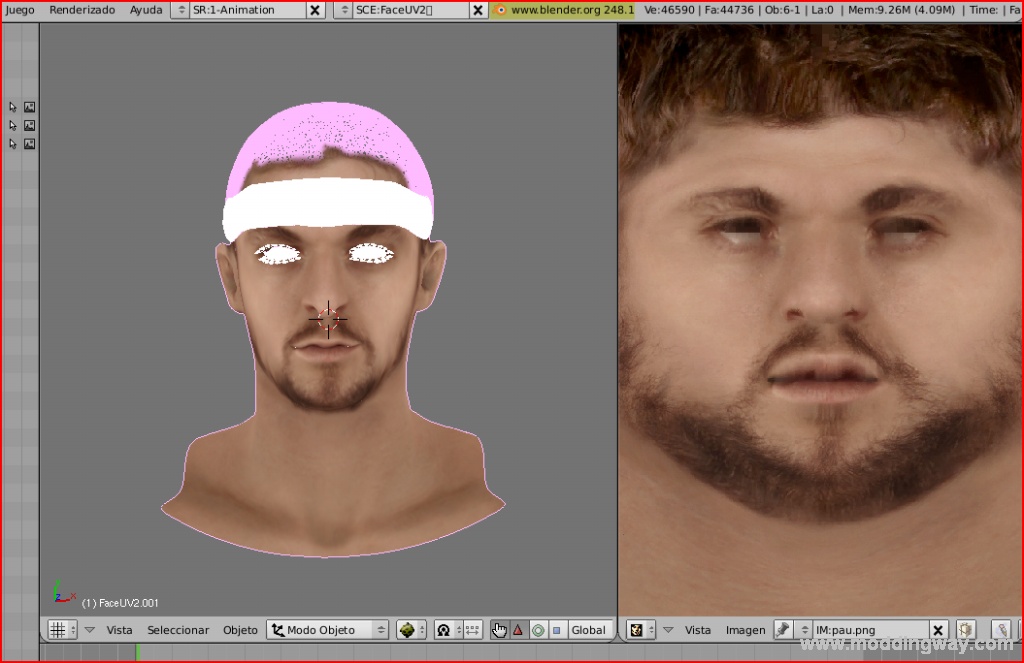Open the Renderizado menu
This screenshot has height=663, width=1024.
pyautogui.click(x=82, y=10)
